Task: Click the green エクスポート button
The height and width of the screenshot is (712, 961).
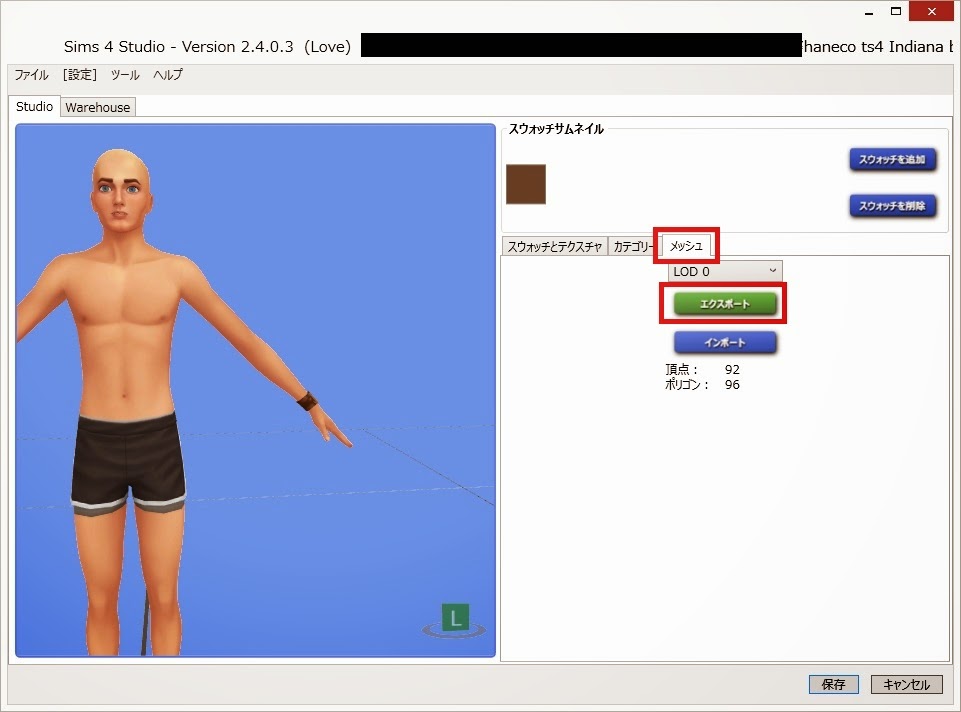Action: [x=725, y=303]
